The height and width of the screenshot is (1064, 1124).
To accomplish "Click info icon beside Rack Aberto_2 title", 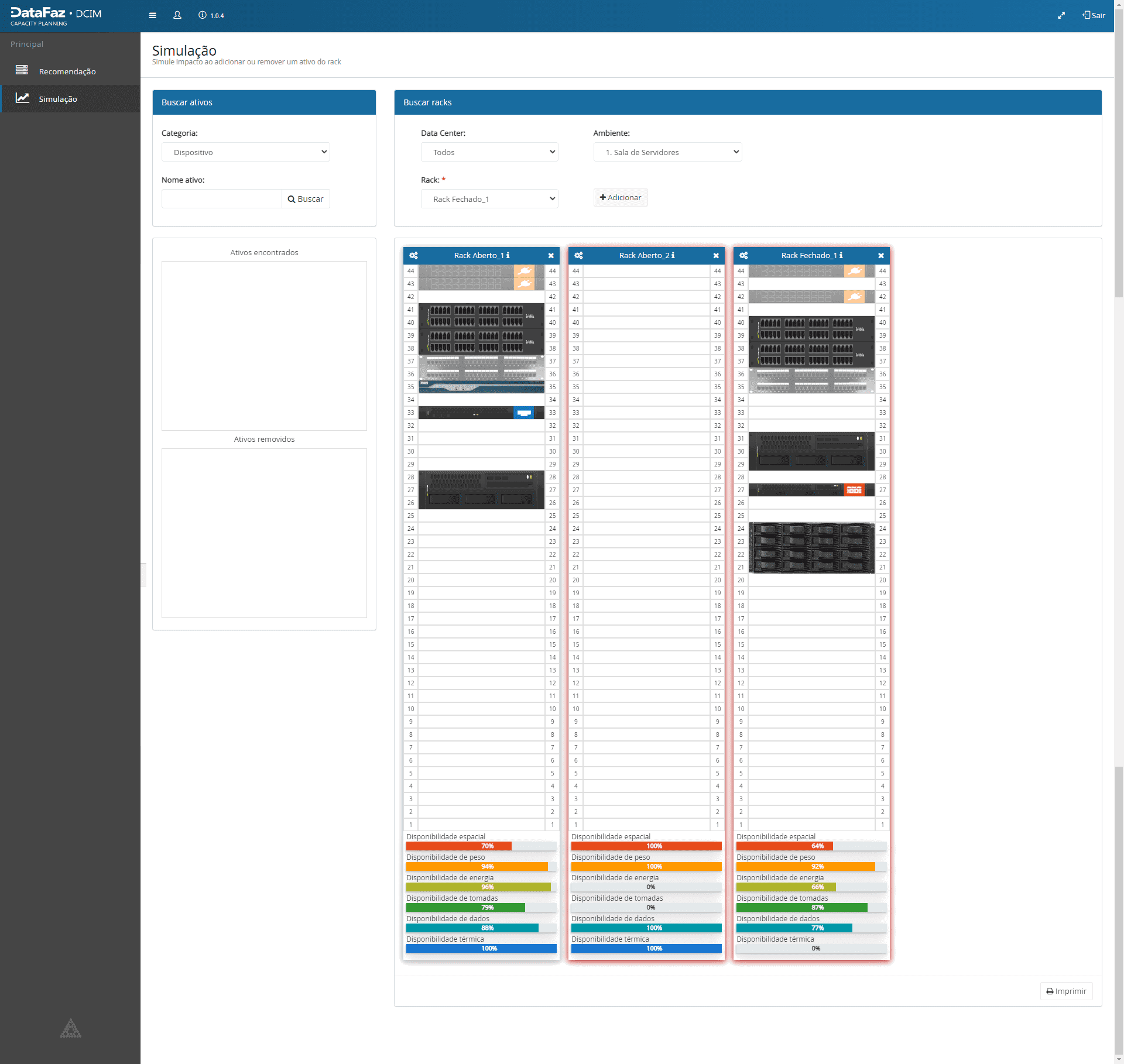I will pyautogui.click(x=673, y=256).
